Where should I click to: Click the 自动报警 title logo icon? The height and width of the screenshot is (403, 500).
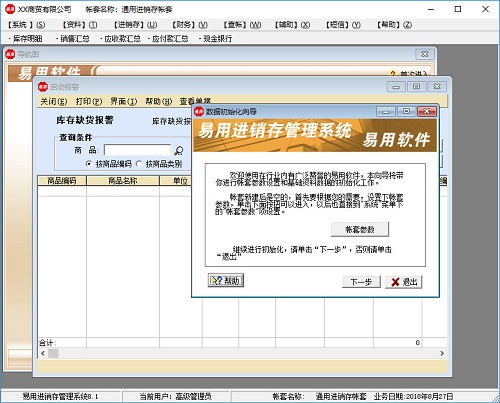click(43, 87)
